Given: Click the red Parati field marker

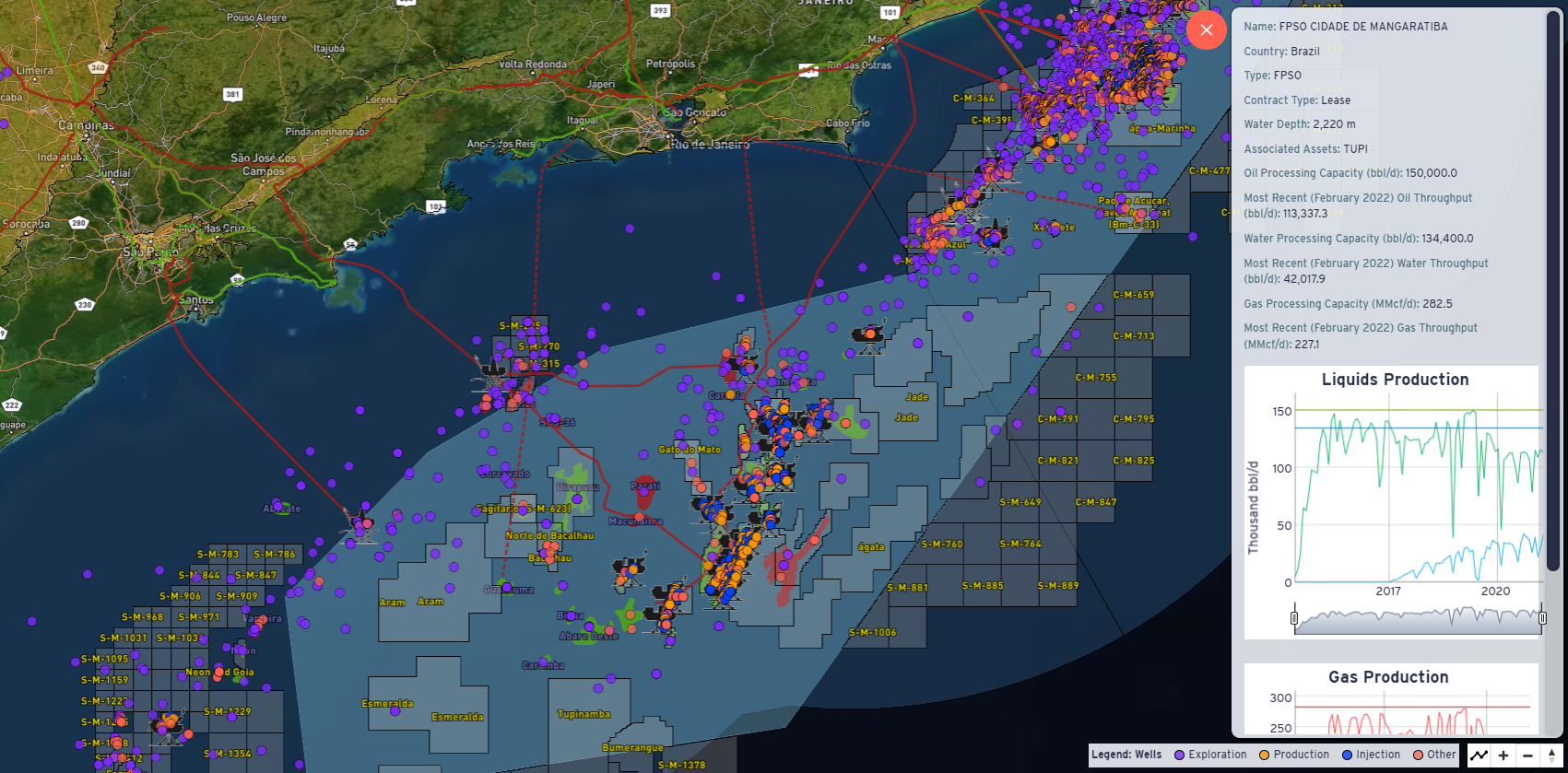Looking at the screenshot, I should [x=644, y=497].
